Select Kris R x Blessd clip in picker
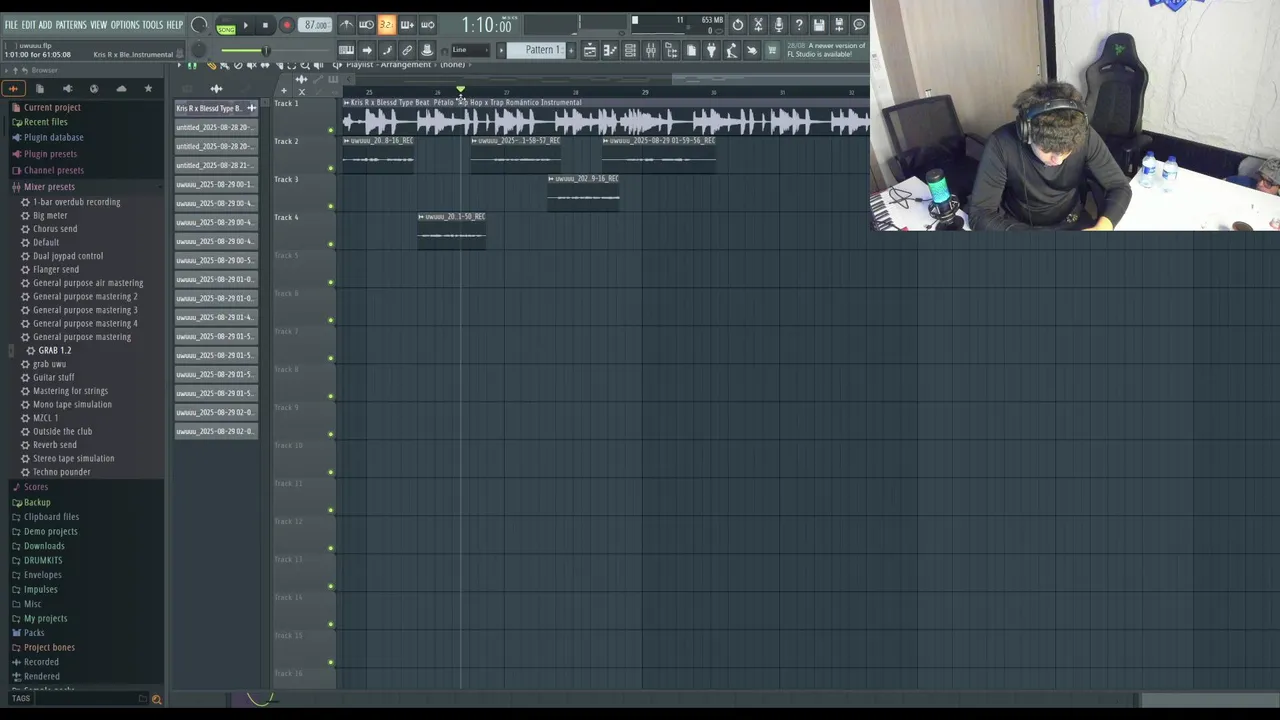This screenshot has width=1280, height=720. (x=216, y=108)
